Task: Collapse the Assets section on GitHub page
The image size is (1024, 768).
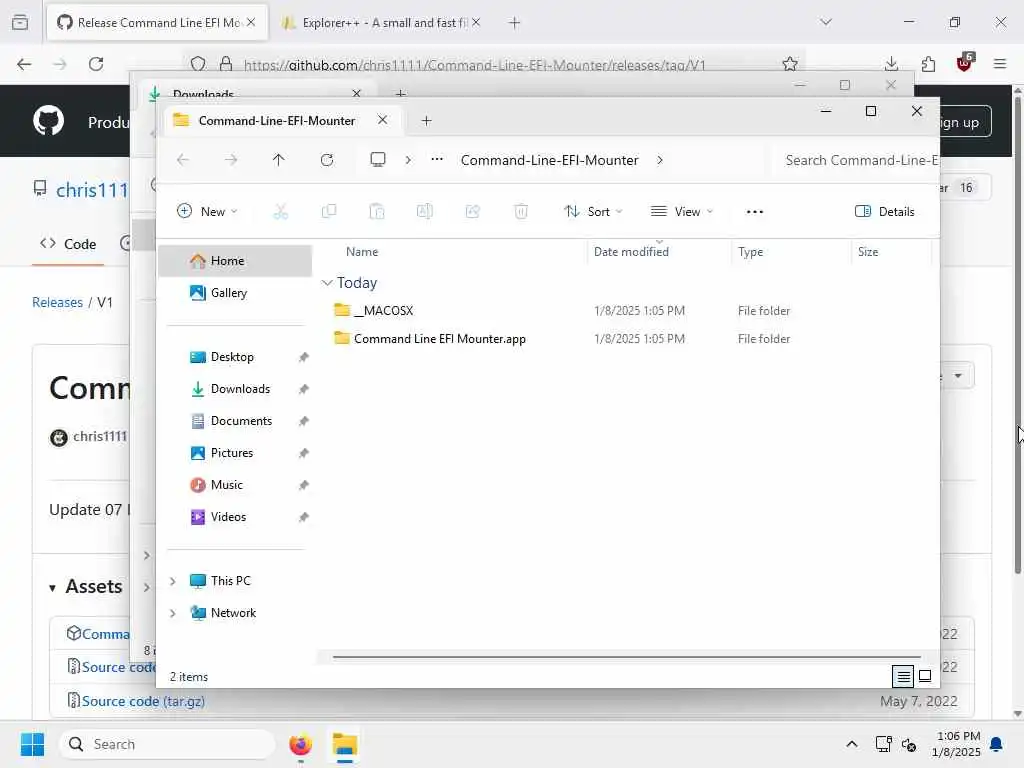Action: click(x=52, y=588)
